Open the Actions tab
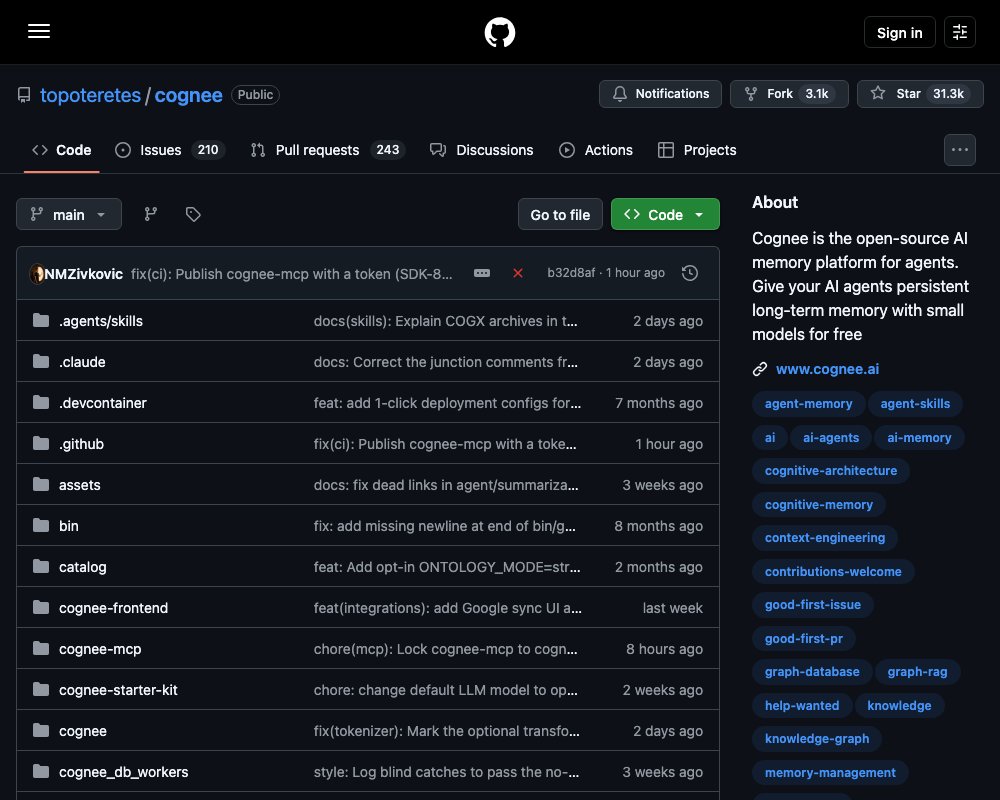 pos(596,150)
